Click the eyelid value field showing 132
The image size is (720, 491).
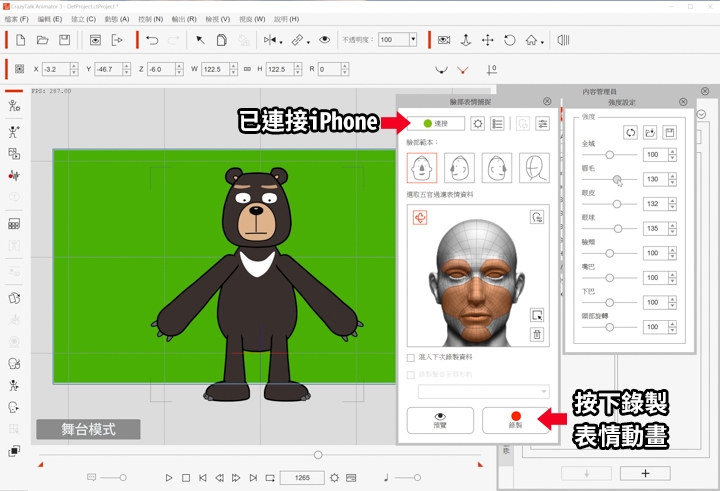click(x=655, y=204)
